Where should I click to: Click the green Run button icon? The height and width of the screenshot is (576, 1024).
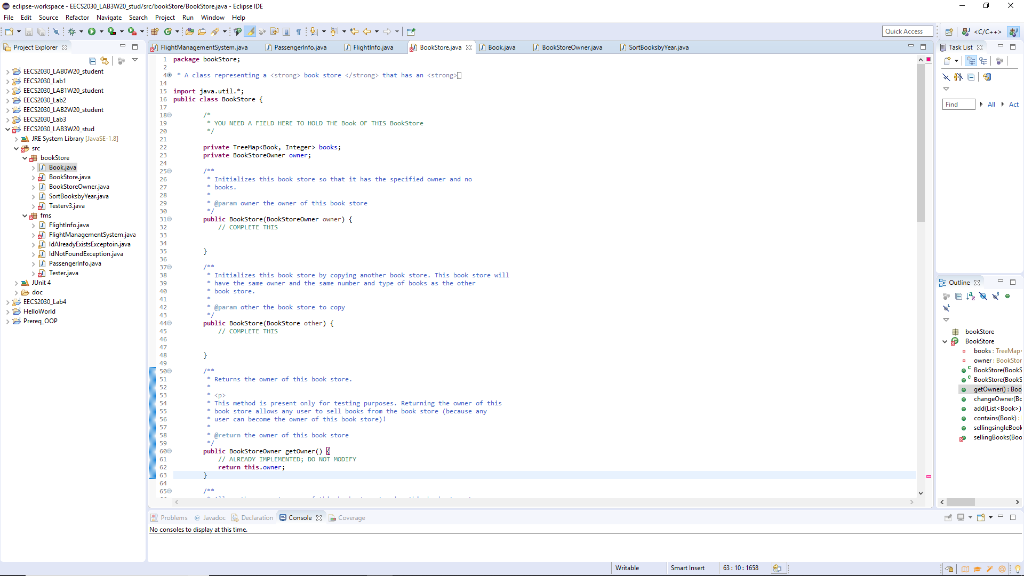(x=91, y=31)
